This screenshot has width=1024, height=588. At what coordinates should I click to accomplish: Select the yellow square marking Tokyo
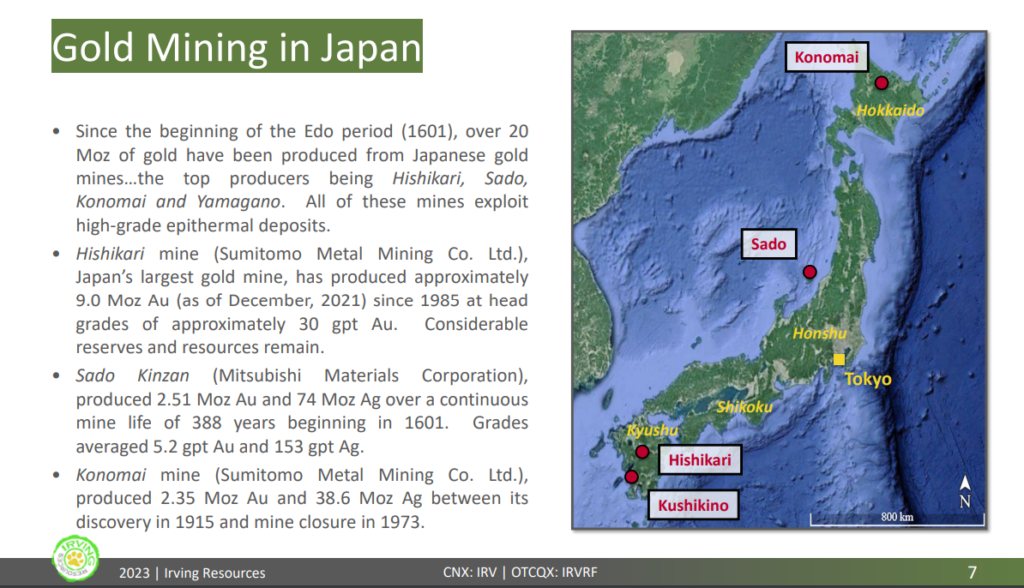839,359
